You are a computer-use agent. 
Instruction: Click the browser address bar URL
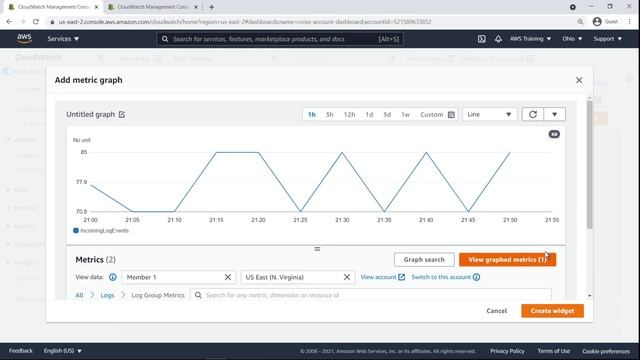[x=245, y=22]
